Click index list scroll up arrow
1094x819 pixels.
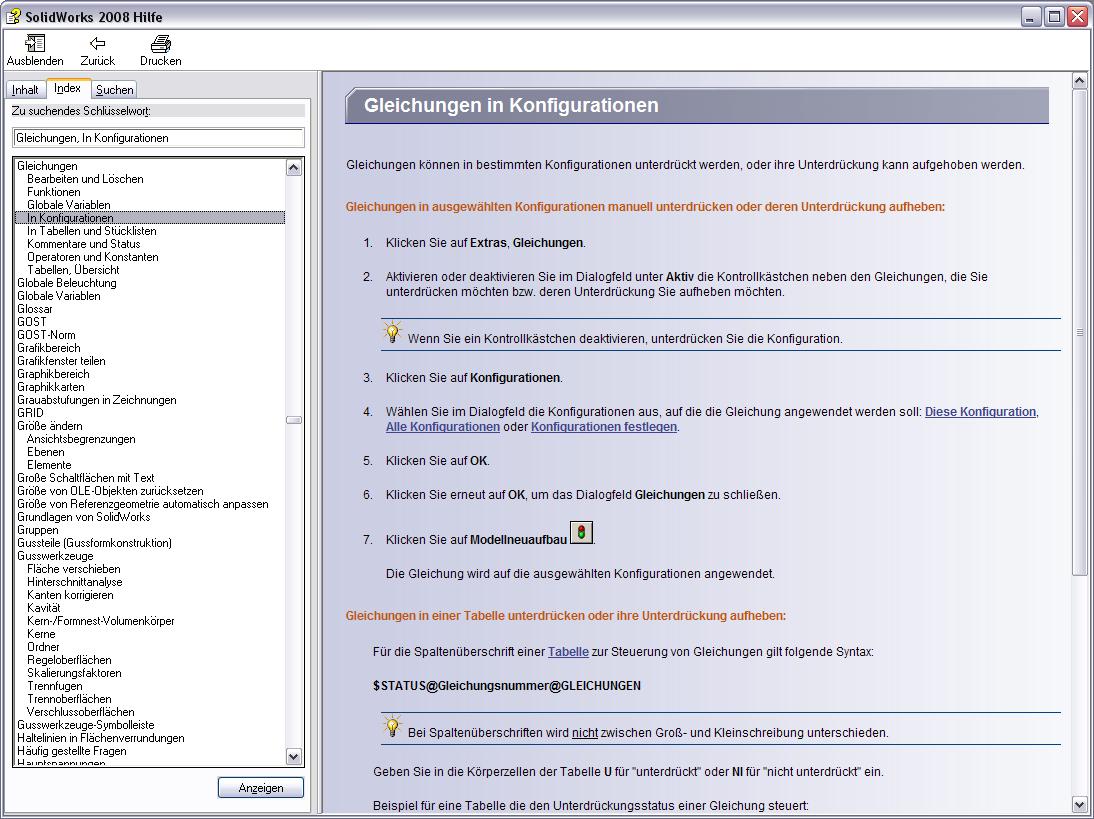[294, 167]
